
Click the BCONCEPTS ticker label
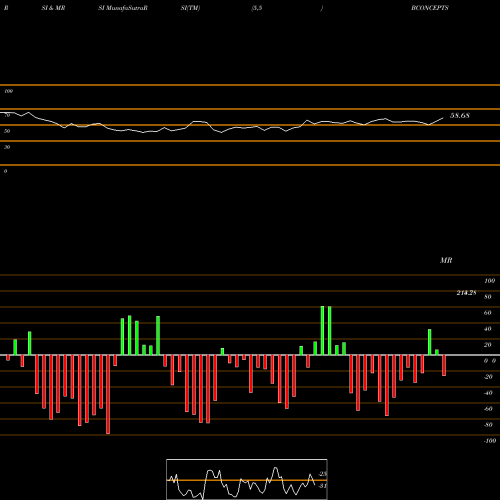(x=430, y=8)
